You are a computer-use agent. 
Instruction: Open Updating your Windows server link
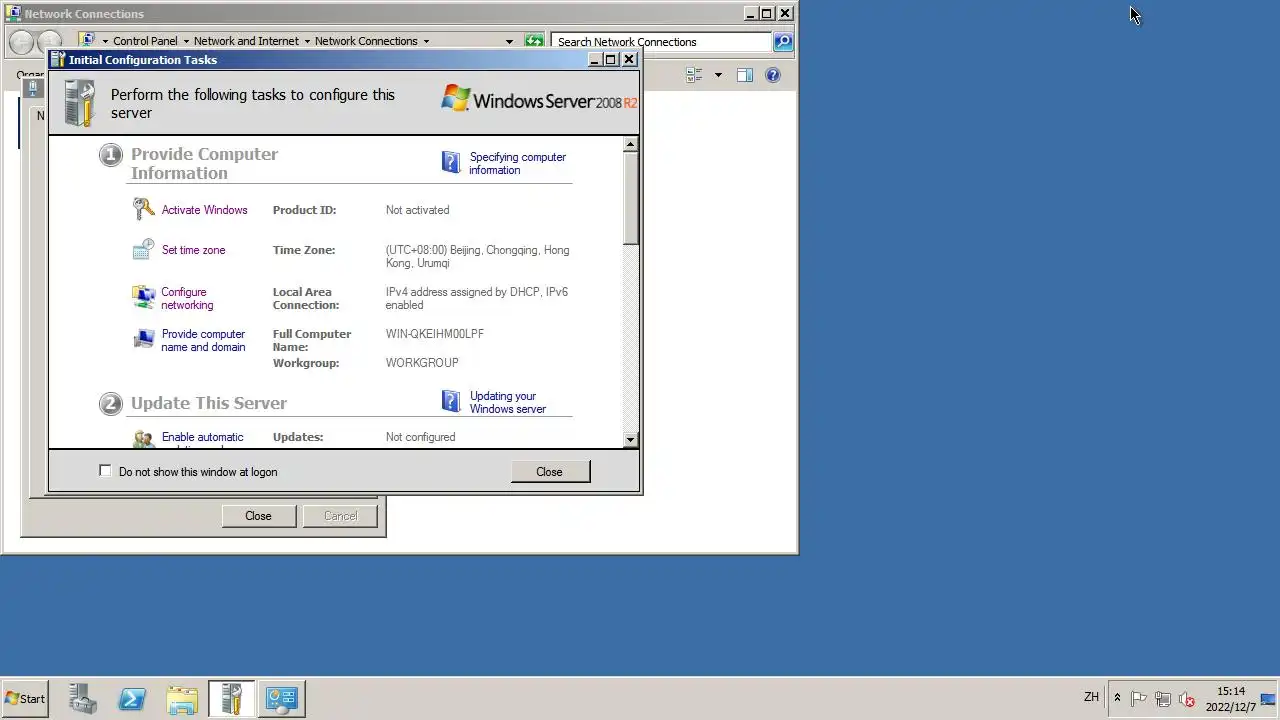coord(507,402)
